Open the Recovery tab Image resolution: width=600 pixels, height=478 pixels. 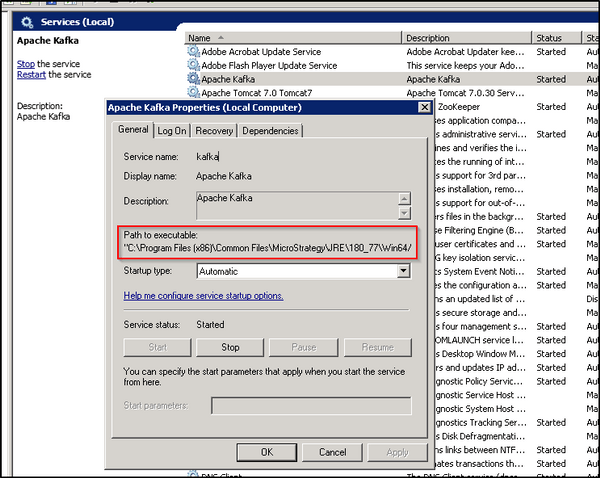coord(214,130)
